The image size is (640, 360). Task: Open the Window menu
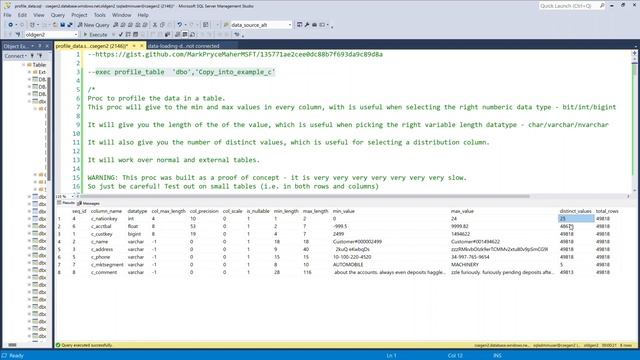tap(122, 15)
